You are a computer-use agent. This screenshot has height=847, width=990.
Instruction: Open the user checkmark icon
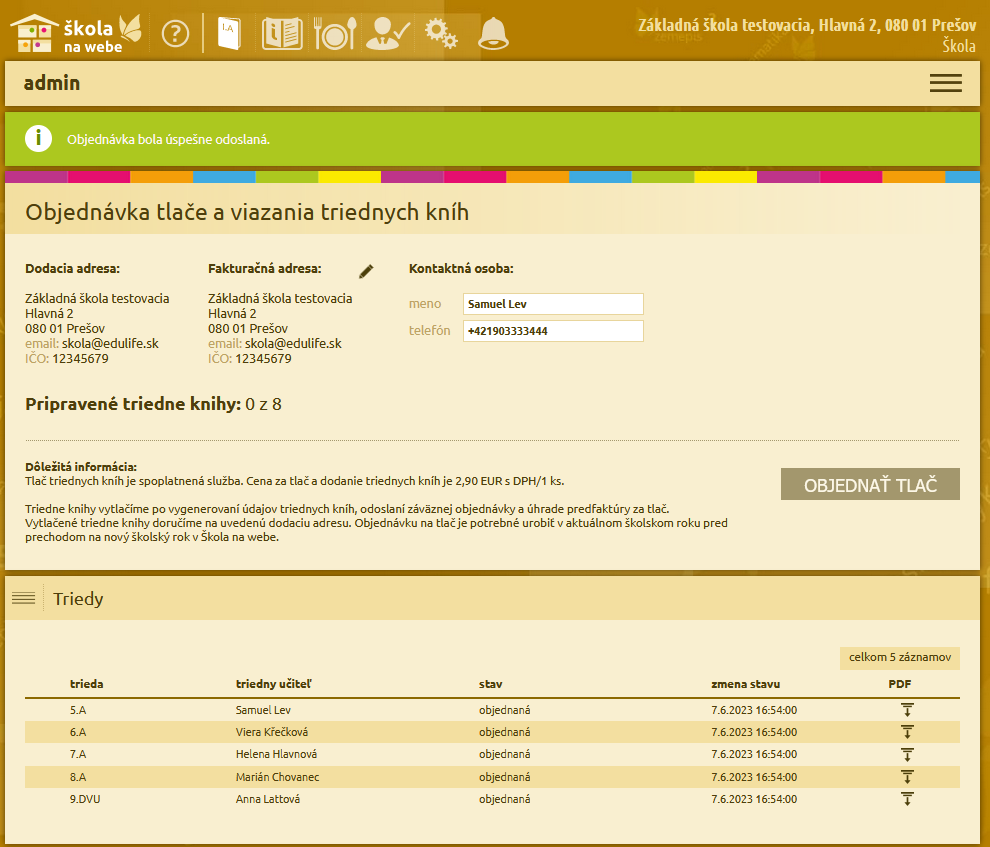[x=388, y=33]
